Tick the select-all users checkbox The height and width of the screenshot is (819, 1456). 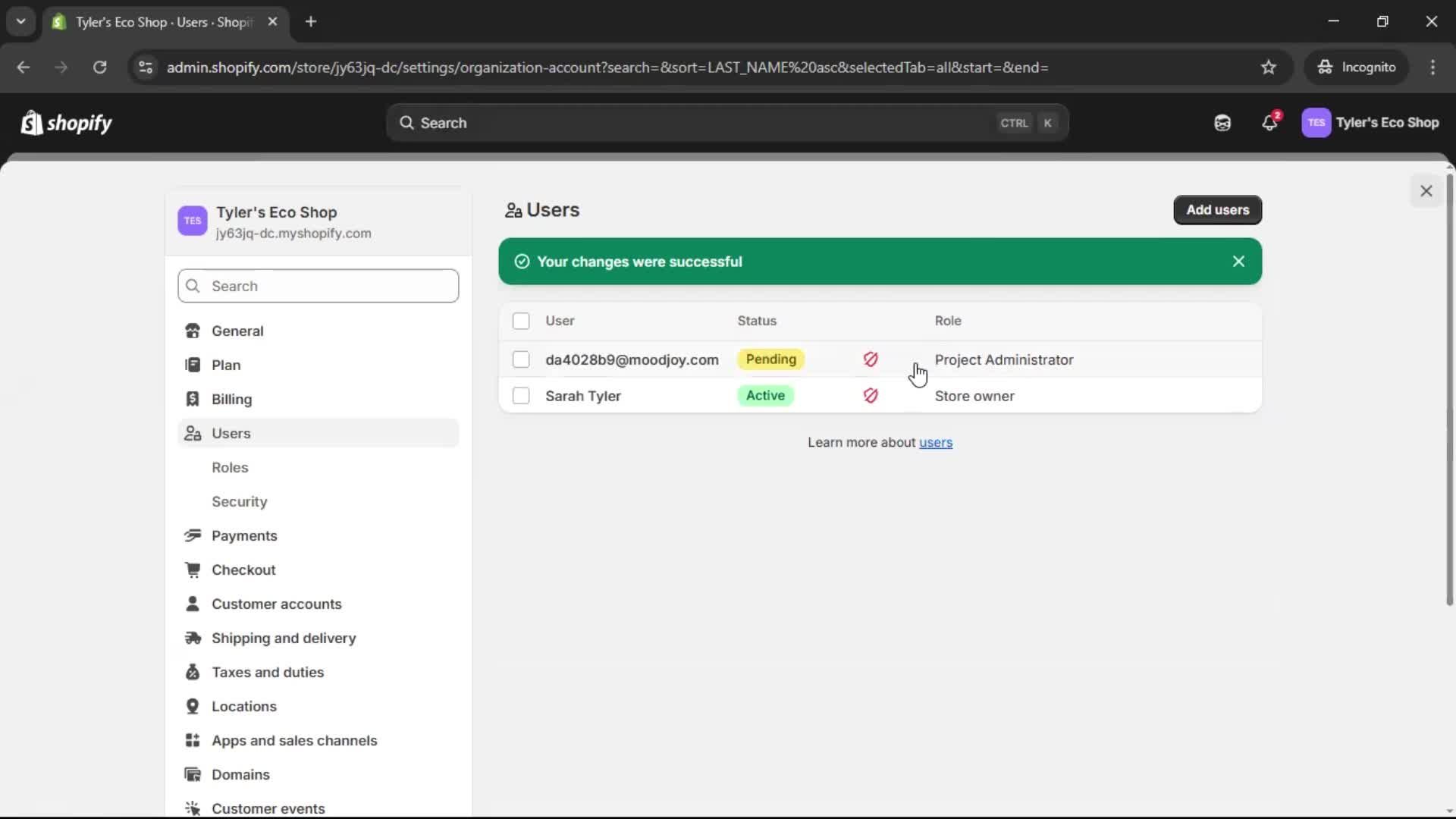point(521,321)
